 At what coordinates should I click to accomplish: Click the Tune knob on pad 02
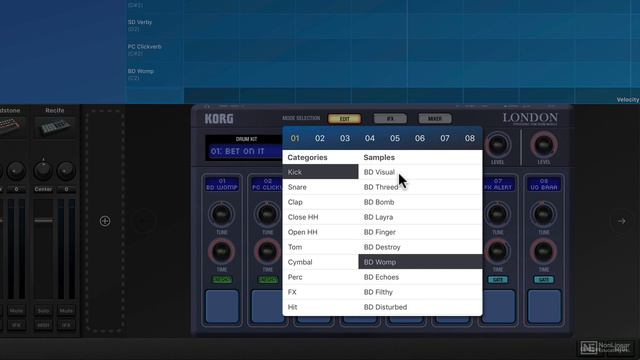click(267, 214)
